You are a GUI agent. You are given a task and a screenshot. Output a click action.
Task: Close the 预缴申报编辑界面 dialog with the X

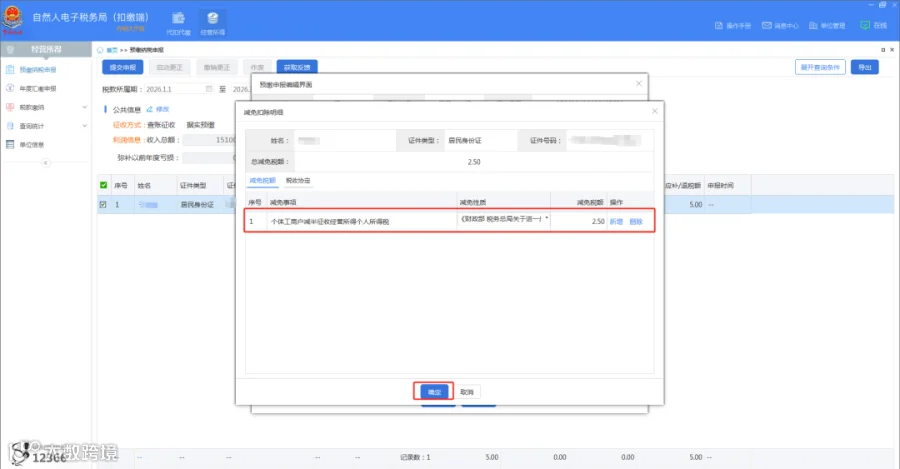[x=638, y=84]
